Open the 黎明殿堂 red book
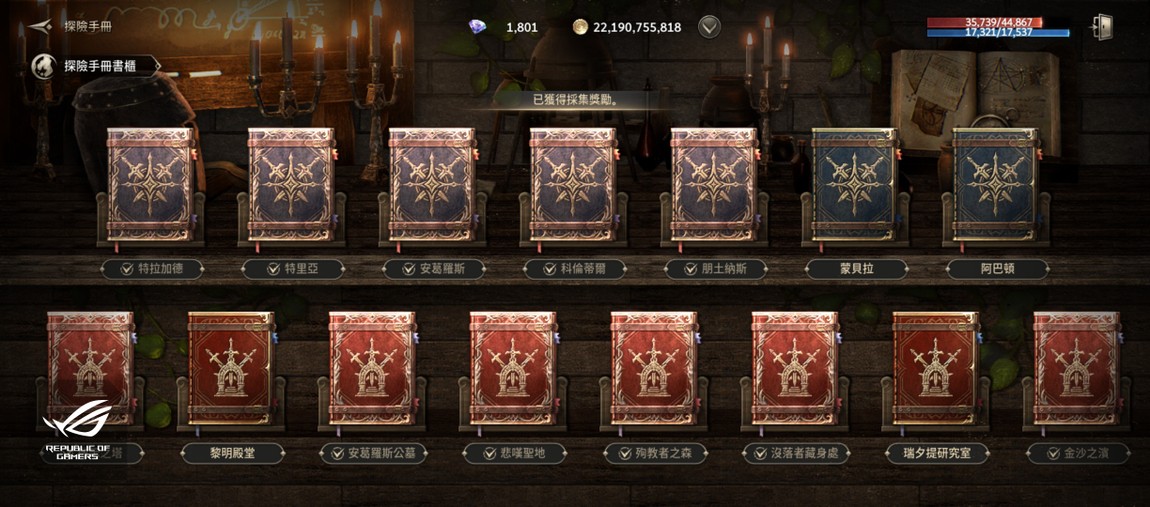The width and height of the screenshot is (1150, 507). point(231,368)
